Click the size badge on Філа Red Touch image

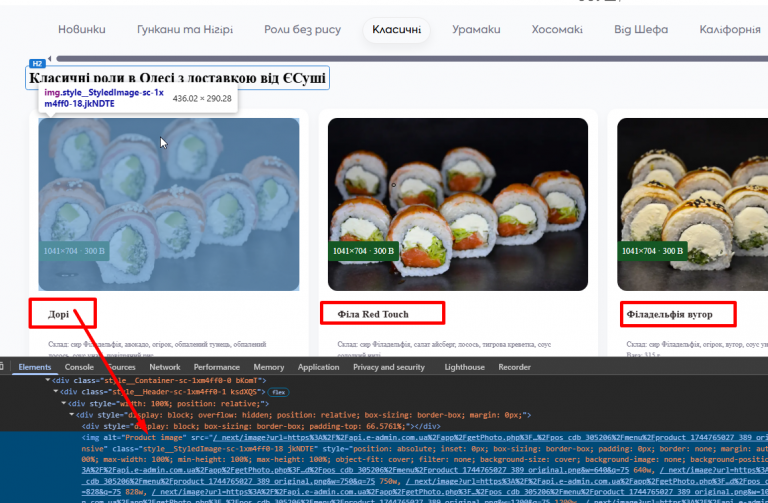pyautogui.click(x=363, y=251)
